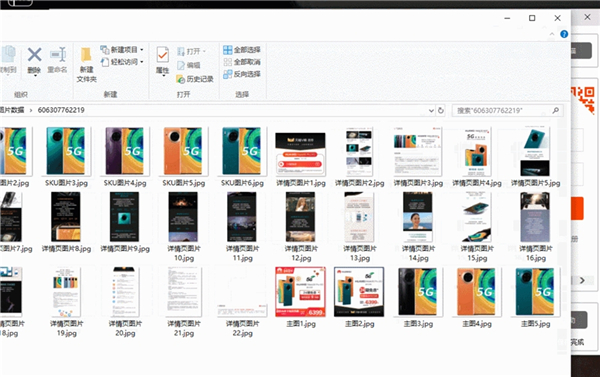Click the Rename (重命名) icon
This screenshot has height=377, width=600.
[57, 60]
